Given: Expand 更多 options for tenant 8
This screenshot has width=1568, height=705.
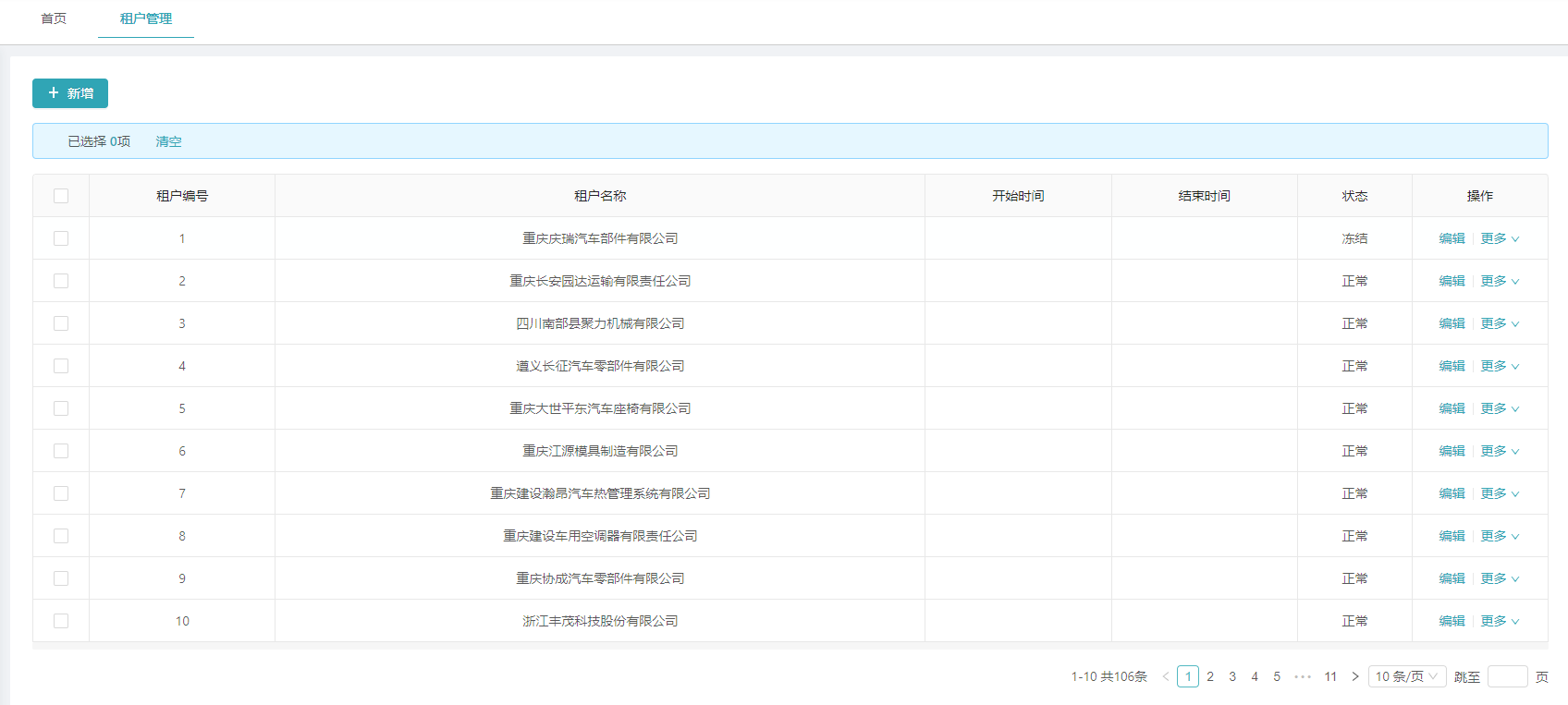Looking at the screenshot, I should point(1499,536).
